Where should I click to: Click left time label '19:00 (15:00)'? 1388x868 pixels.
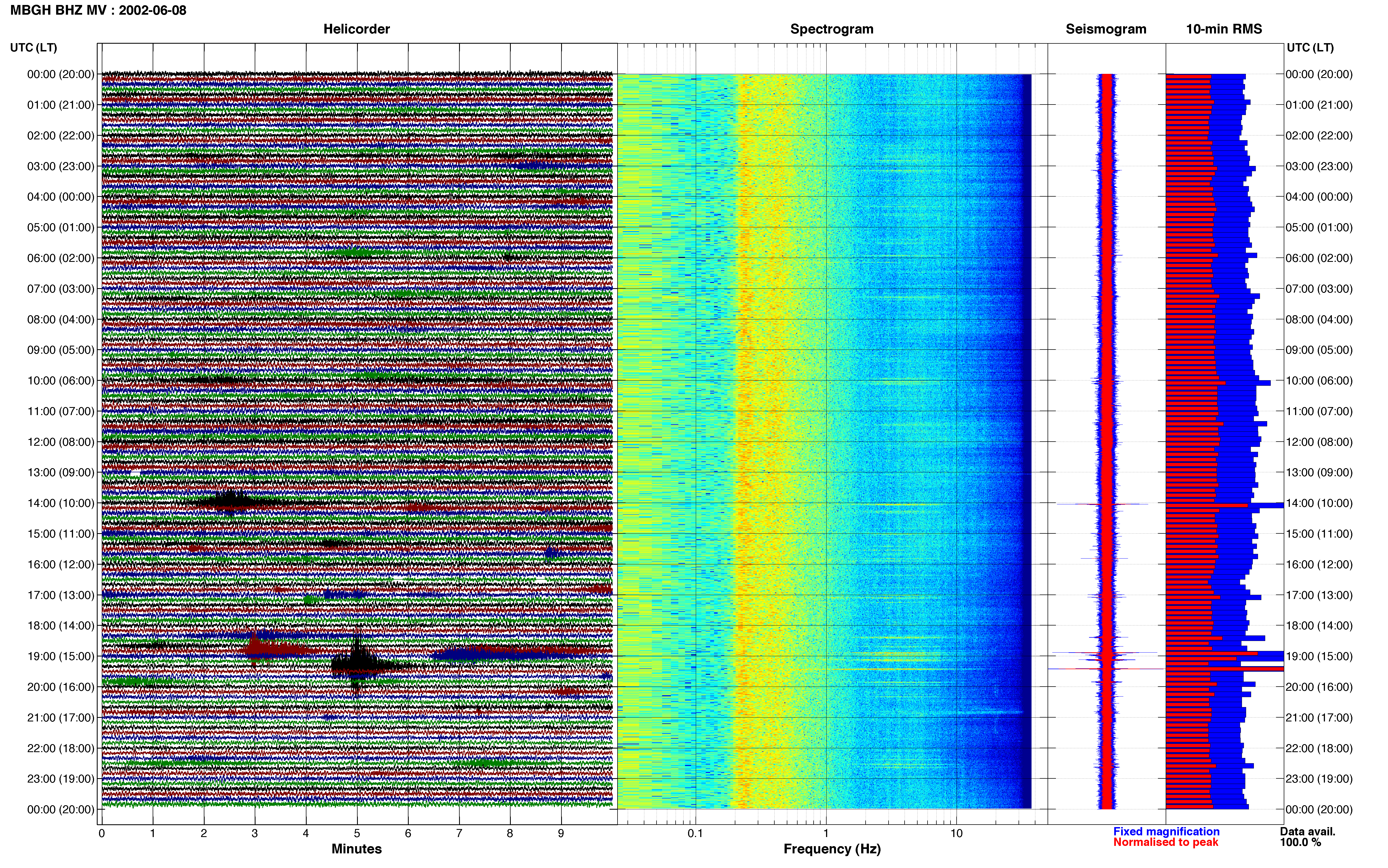pos(61,656)
